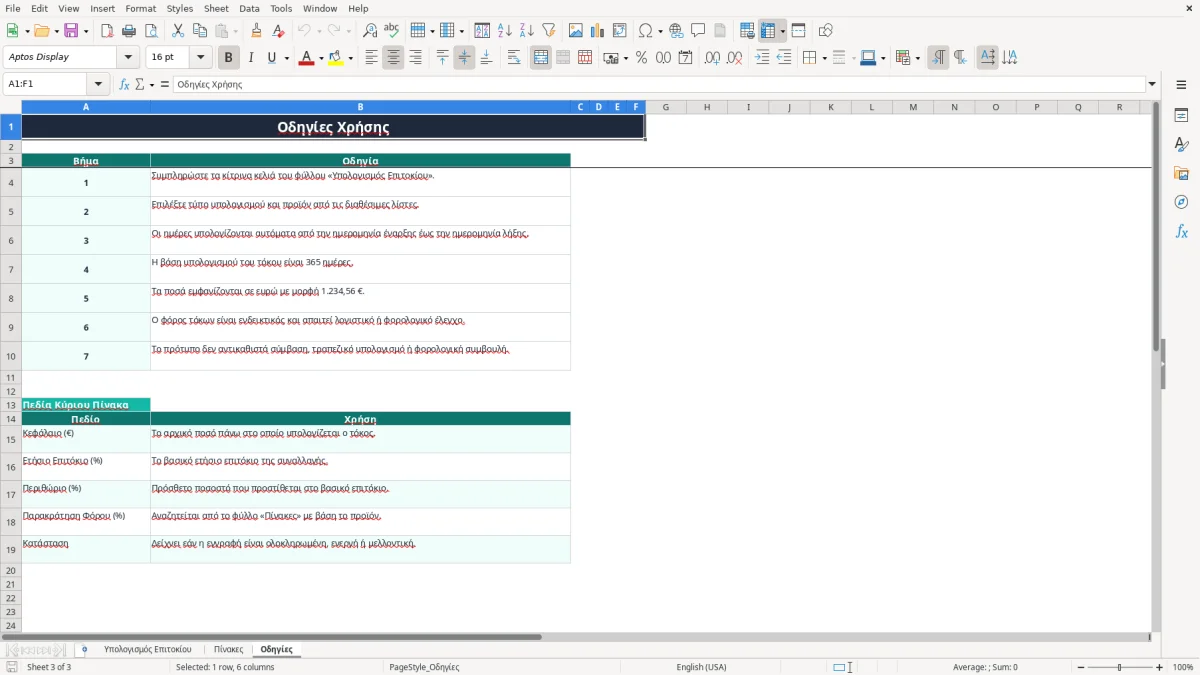Toggle Italic formatting
Screen dimensions: 1200x675
[x=250, y=58]
